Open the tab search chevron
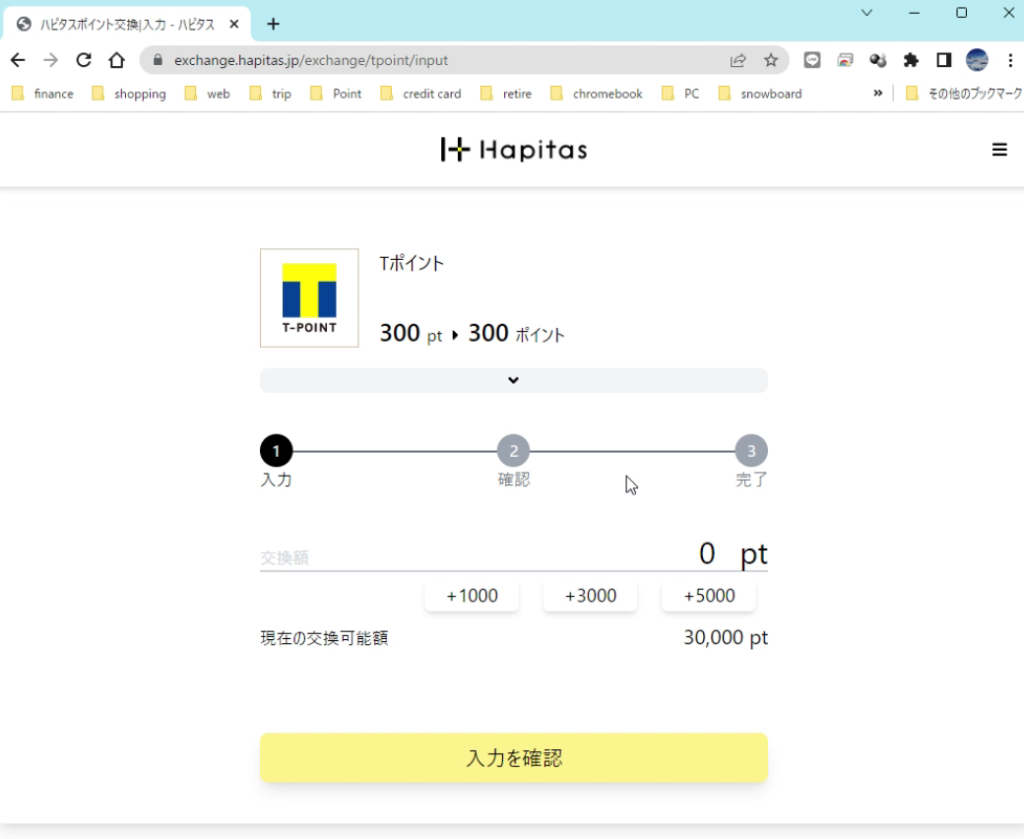Viewport: 1024px width, 839px height. [867, 12]
